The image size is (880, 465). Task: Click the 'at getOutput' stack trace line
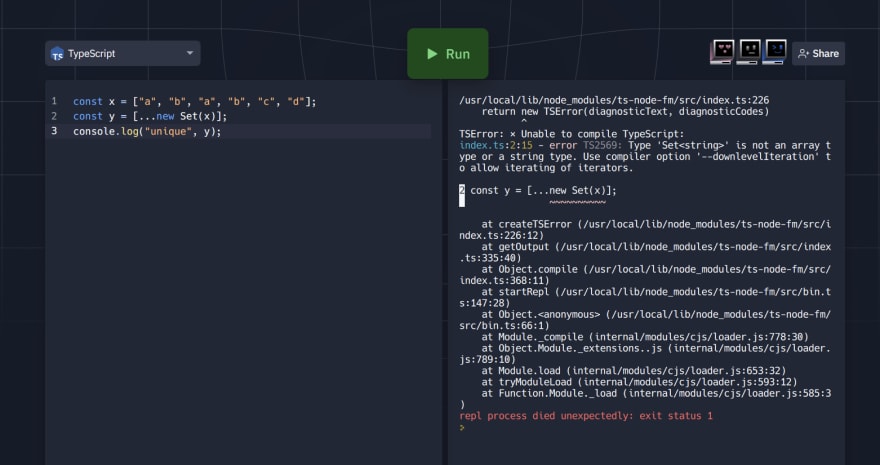(x=645, y=252)
